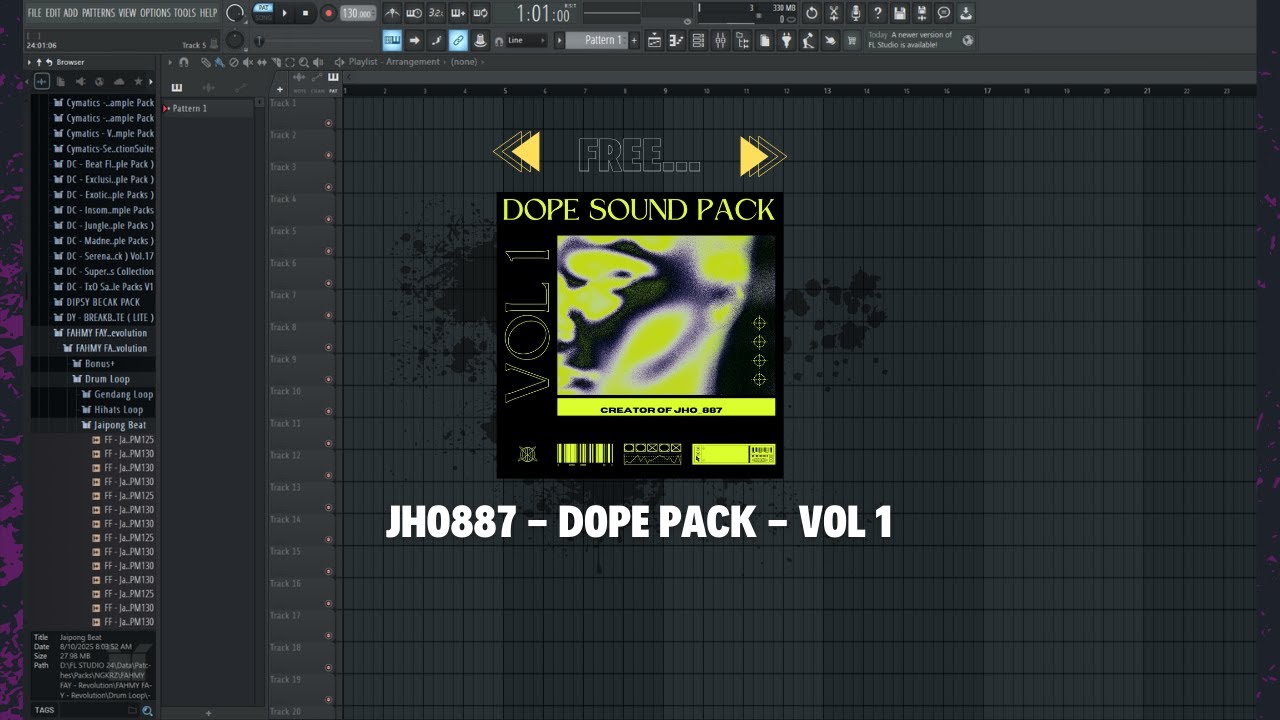Select Pattern 1 in the picker list
Screen dimensions: 1280x720
pyautogui.click(x=205, y=108)
